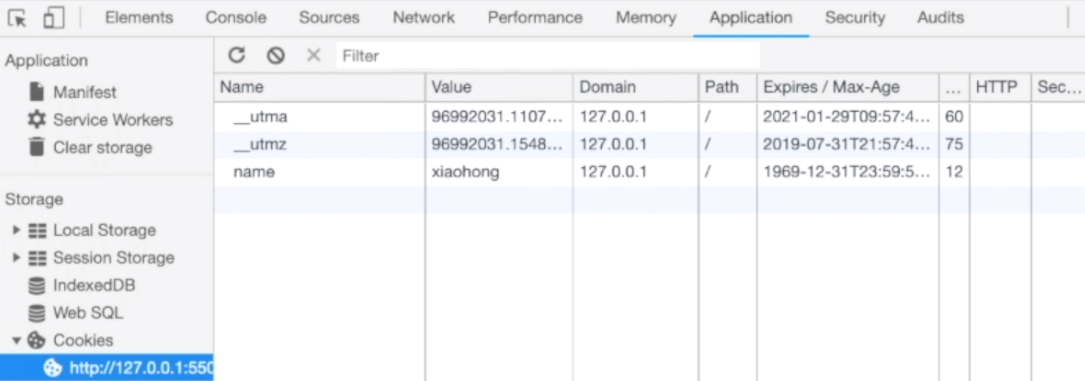Clear all cookies with the block icon

(x=276, y=55)
